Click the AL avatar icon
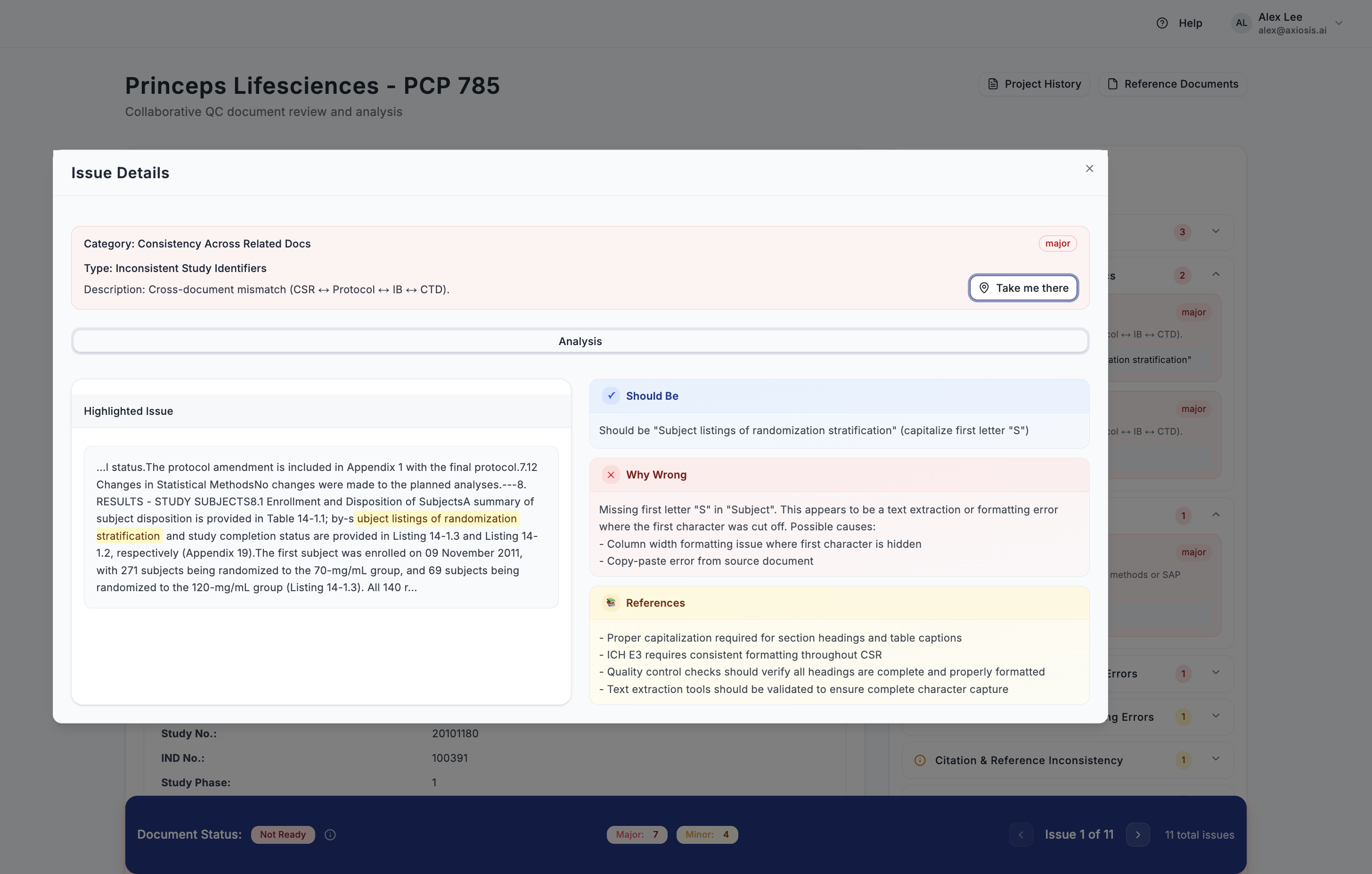 pos(1241,23)
